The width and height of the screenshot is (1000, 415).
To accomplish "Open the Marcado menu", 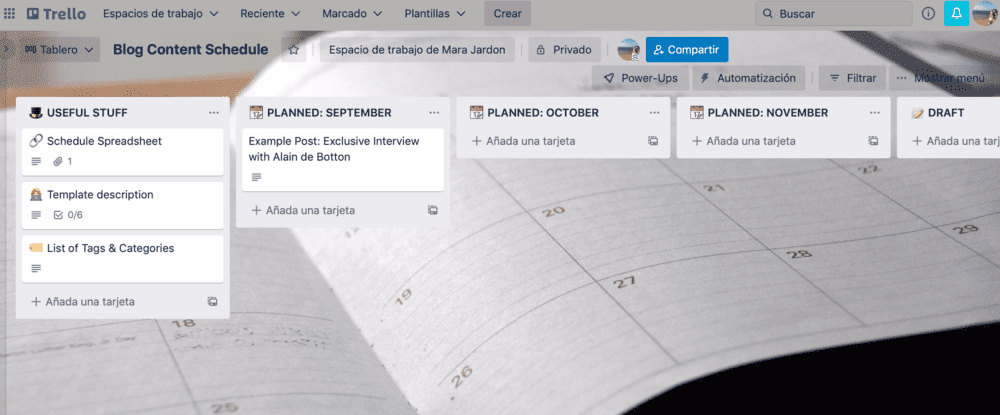I will pyautogui.click(x=352, y=13).
